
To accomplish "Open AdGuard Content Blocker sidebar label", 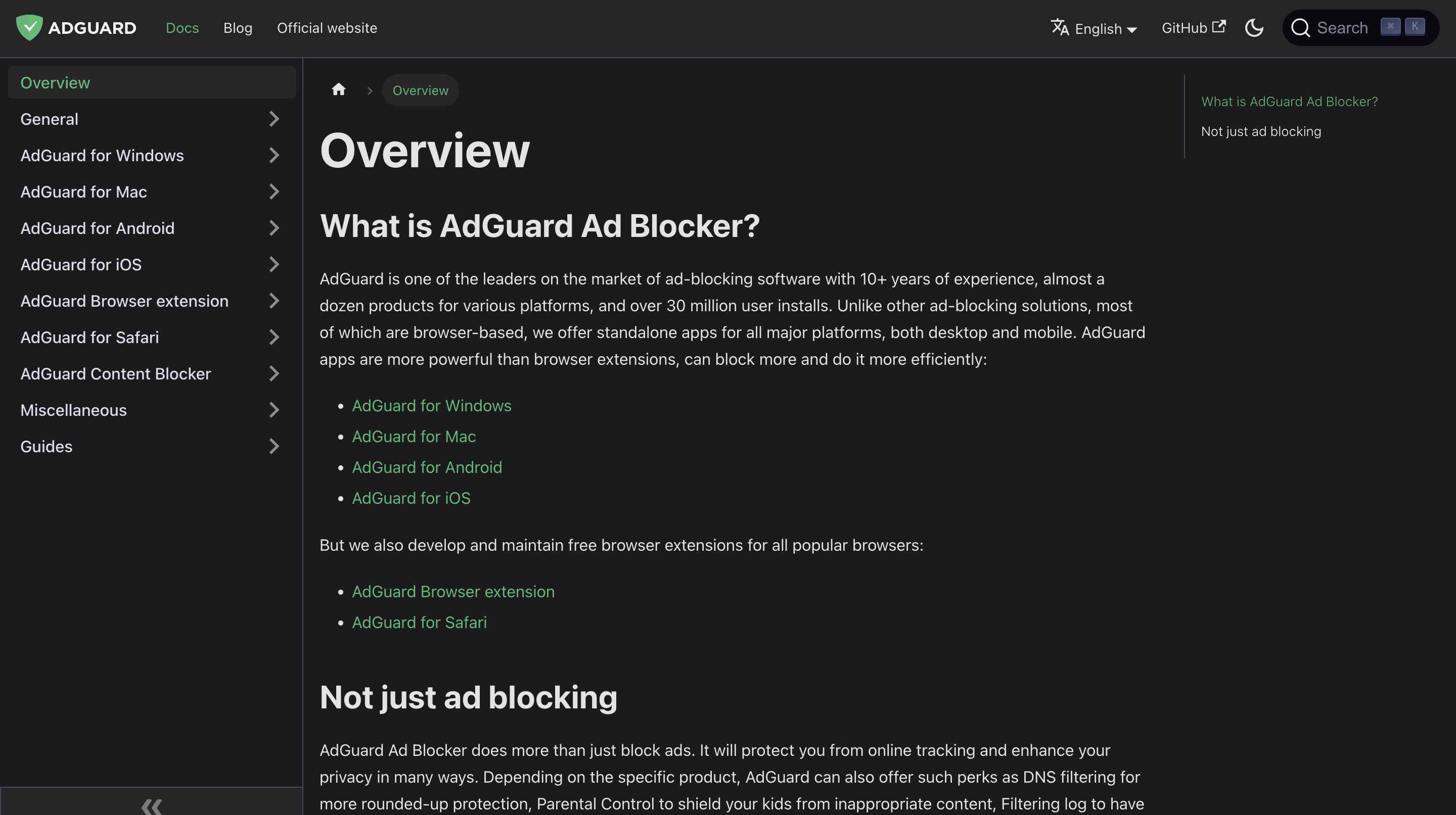I will (115, 373).
